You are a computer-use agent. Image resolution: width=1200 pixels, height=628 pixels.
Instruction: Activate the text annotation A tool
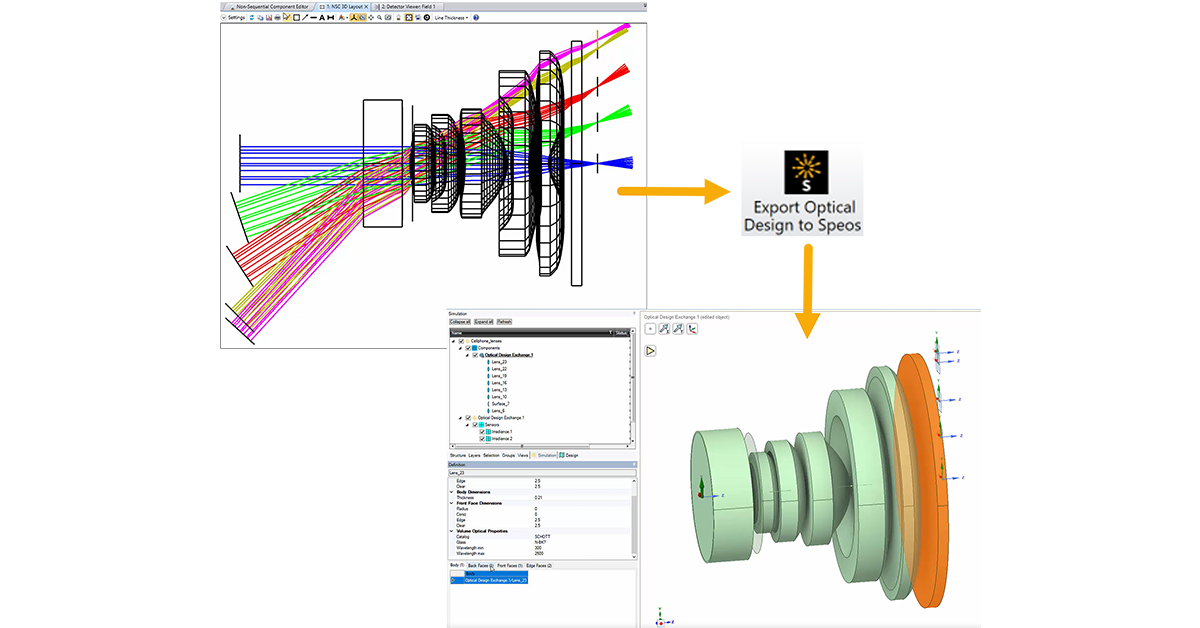[322, 17]
